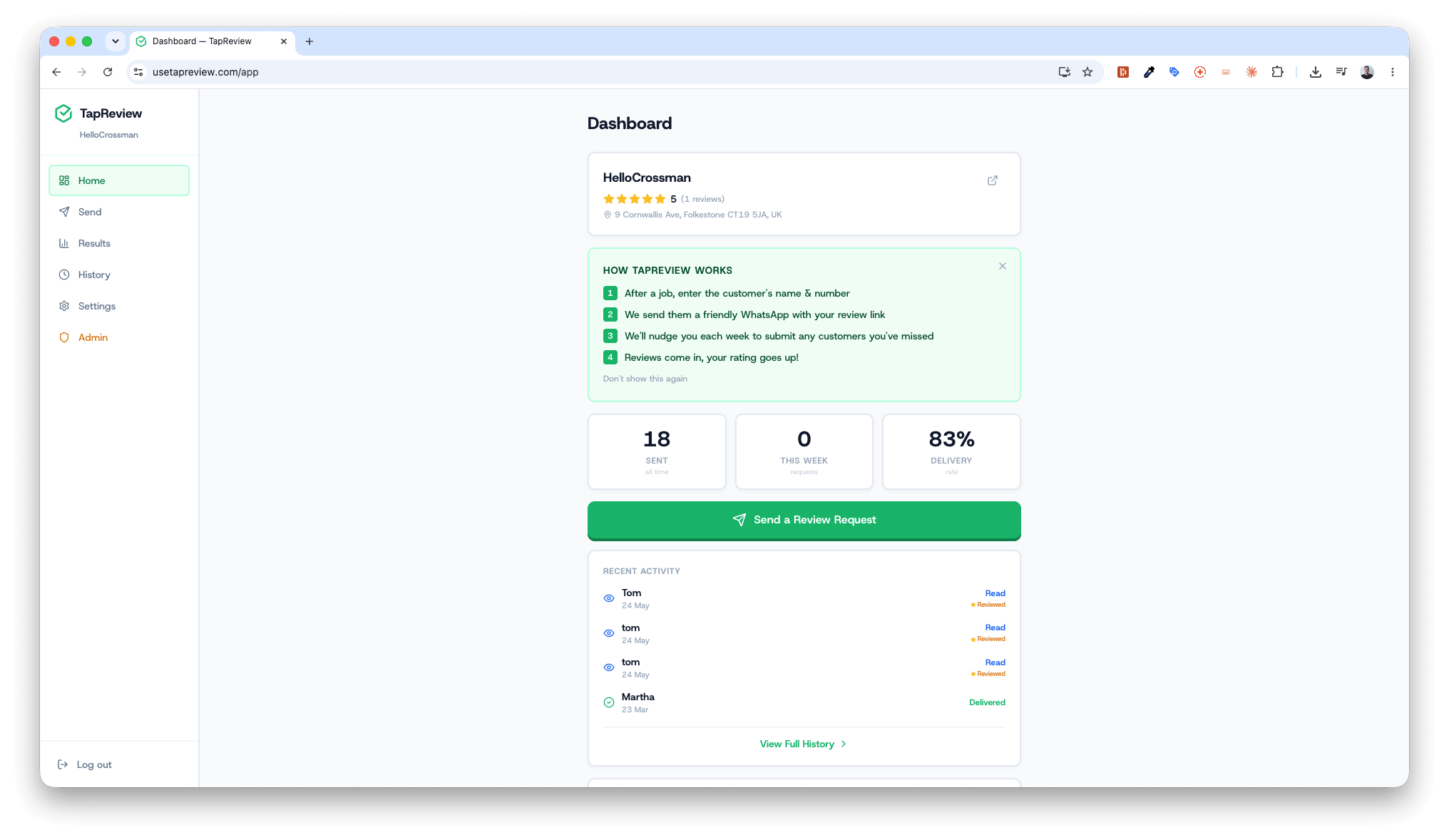1449x840 pixels.
Task: Click the TapReview shield logo
Action: pos(63,113)
